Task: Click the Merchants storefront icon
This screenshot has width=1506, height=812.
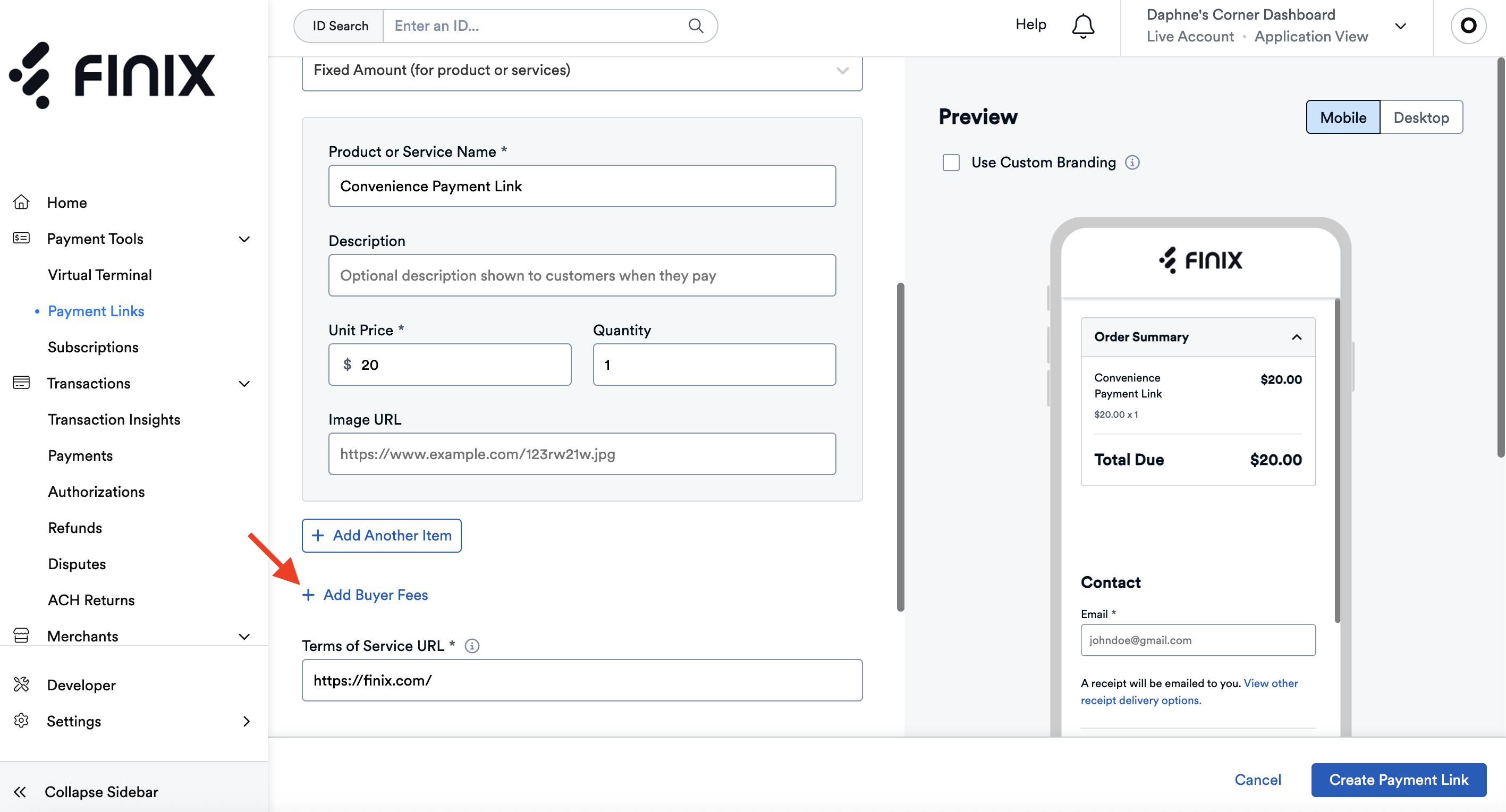Action: click(21, 636)
